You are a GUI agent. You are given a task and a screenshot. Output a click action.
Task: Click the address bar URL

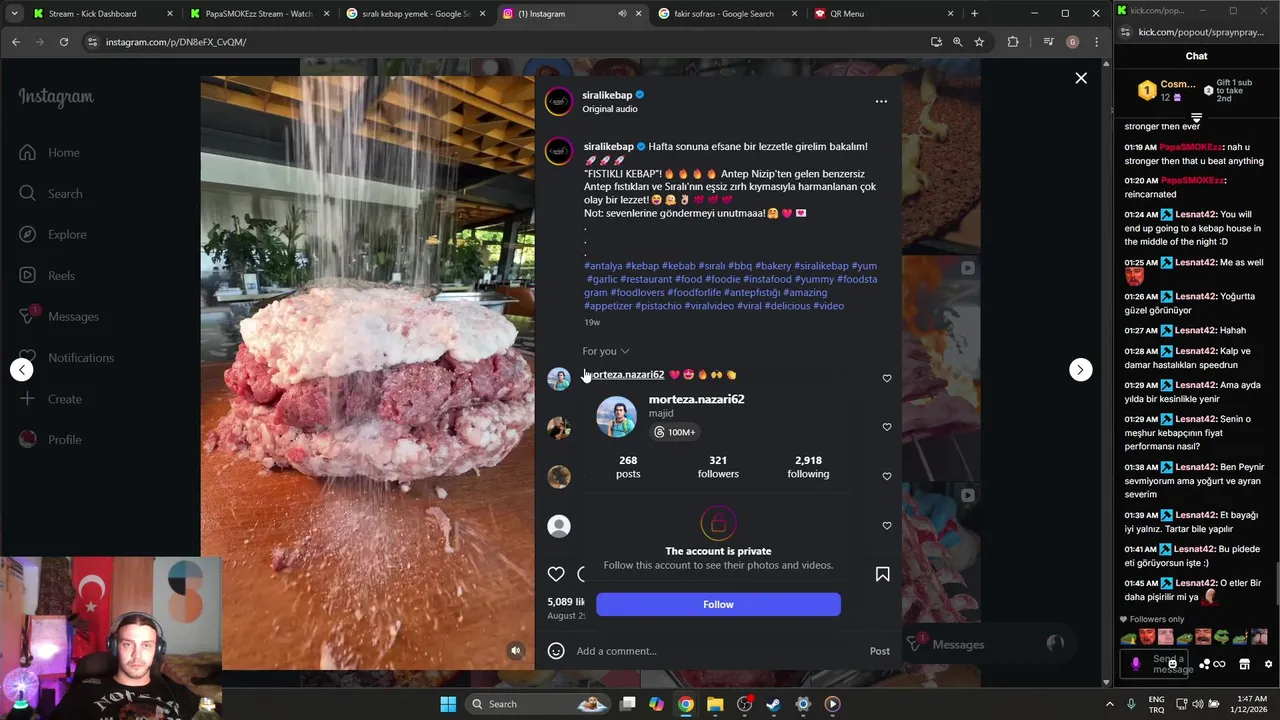point(176,42)
